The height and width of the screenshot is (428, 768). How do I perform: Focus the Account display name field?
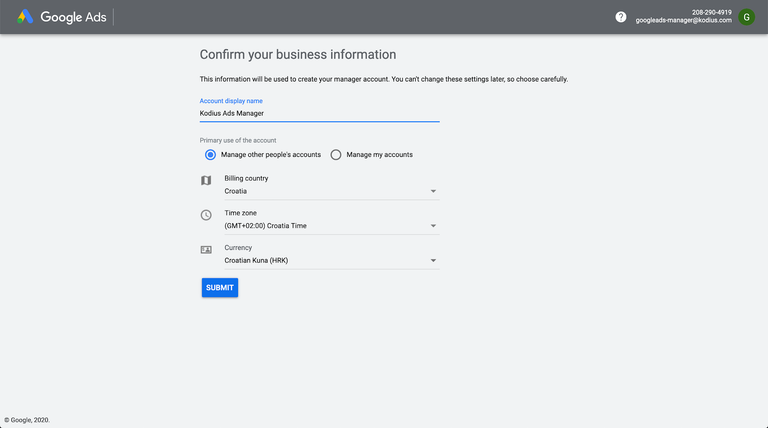[319, 113]
